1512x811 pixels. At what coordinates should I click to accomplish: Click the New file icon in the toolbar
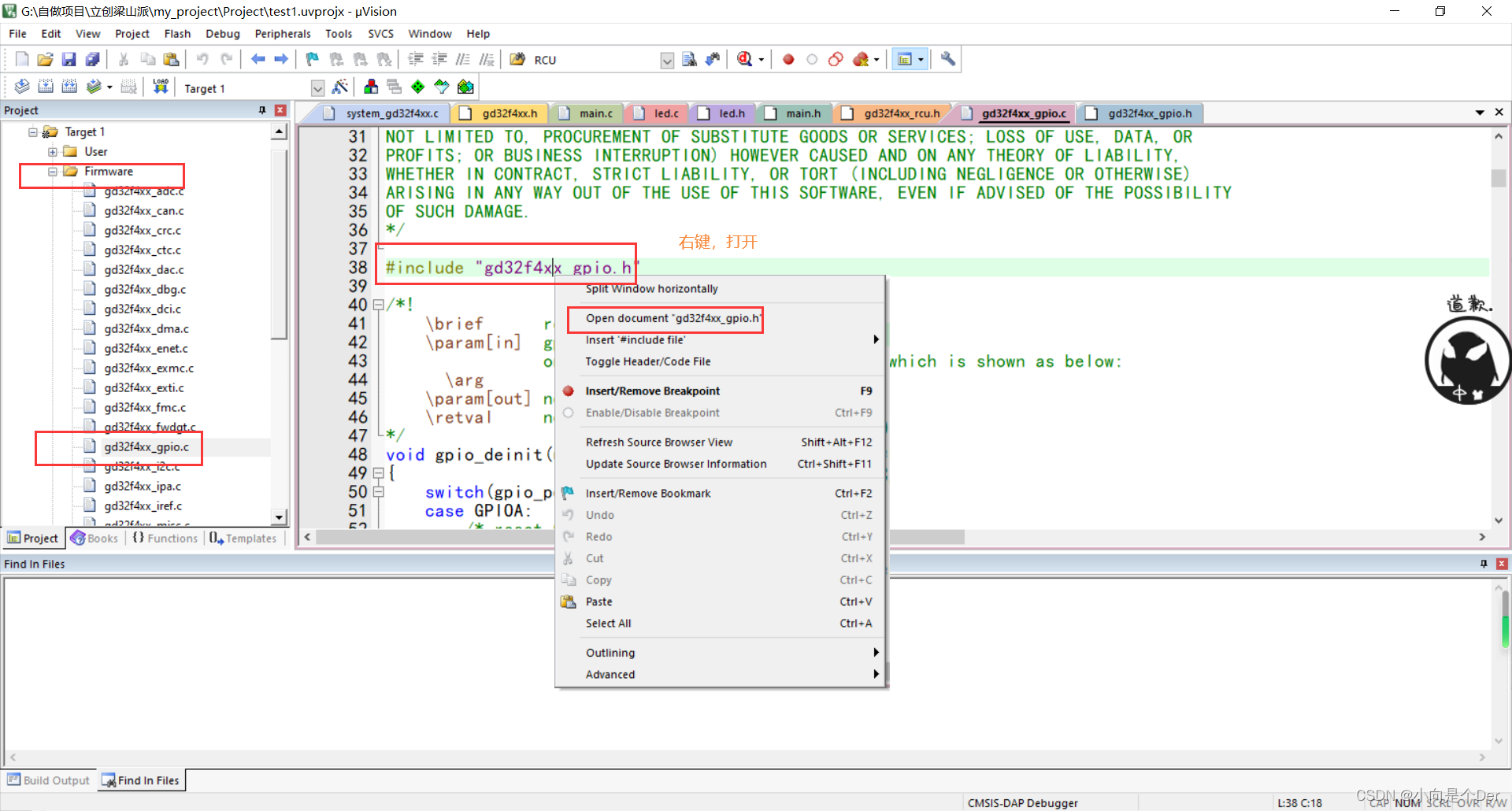tap(22, 59)
